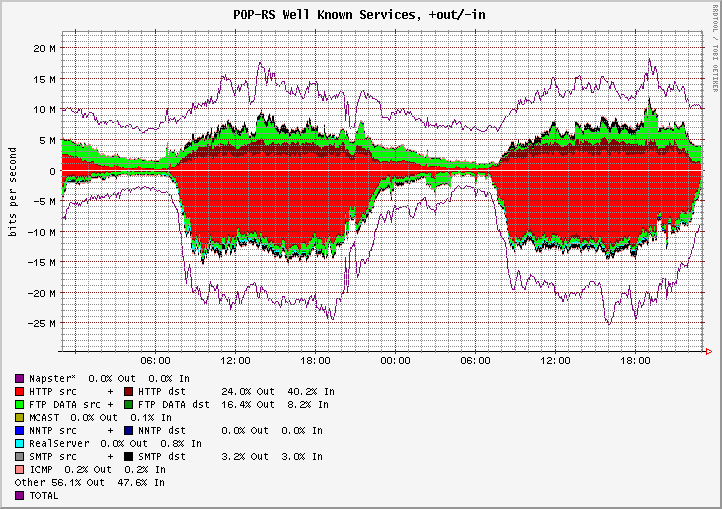Click the 'NNTP src' legend label
The image size is (722, 509).
[x=52, y=431]
